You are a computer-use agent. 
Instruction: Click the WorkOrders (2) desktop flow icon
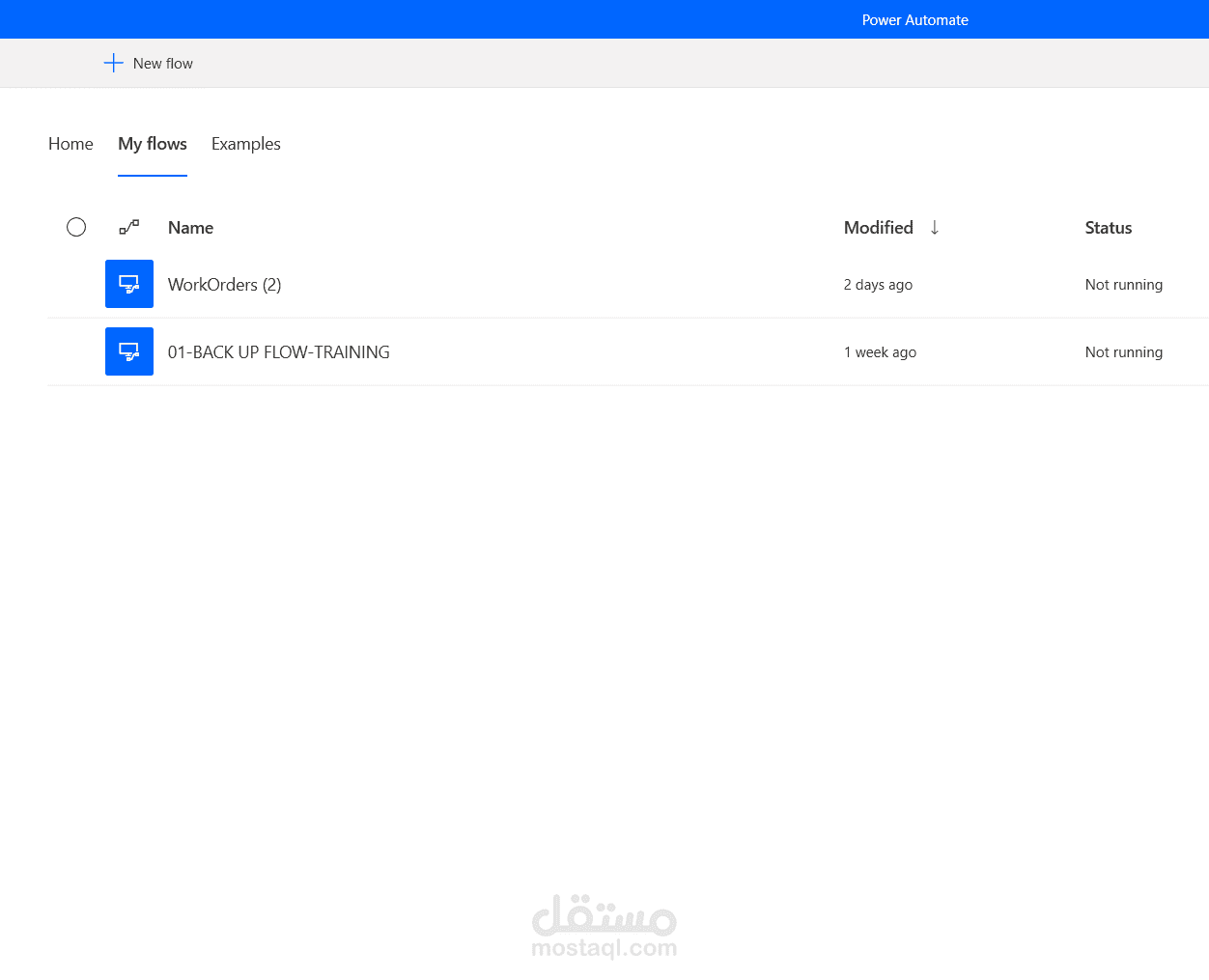pyautogui.click(x=129, y=284)
